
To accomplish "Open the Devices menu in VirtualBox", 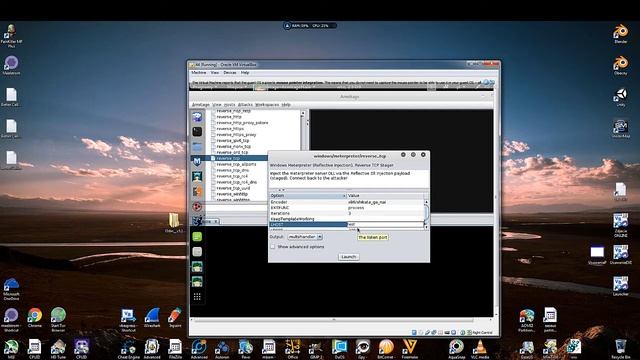I will click(x=229, y=73).
